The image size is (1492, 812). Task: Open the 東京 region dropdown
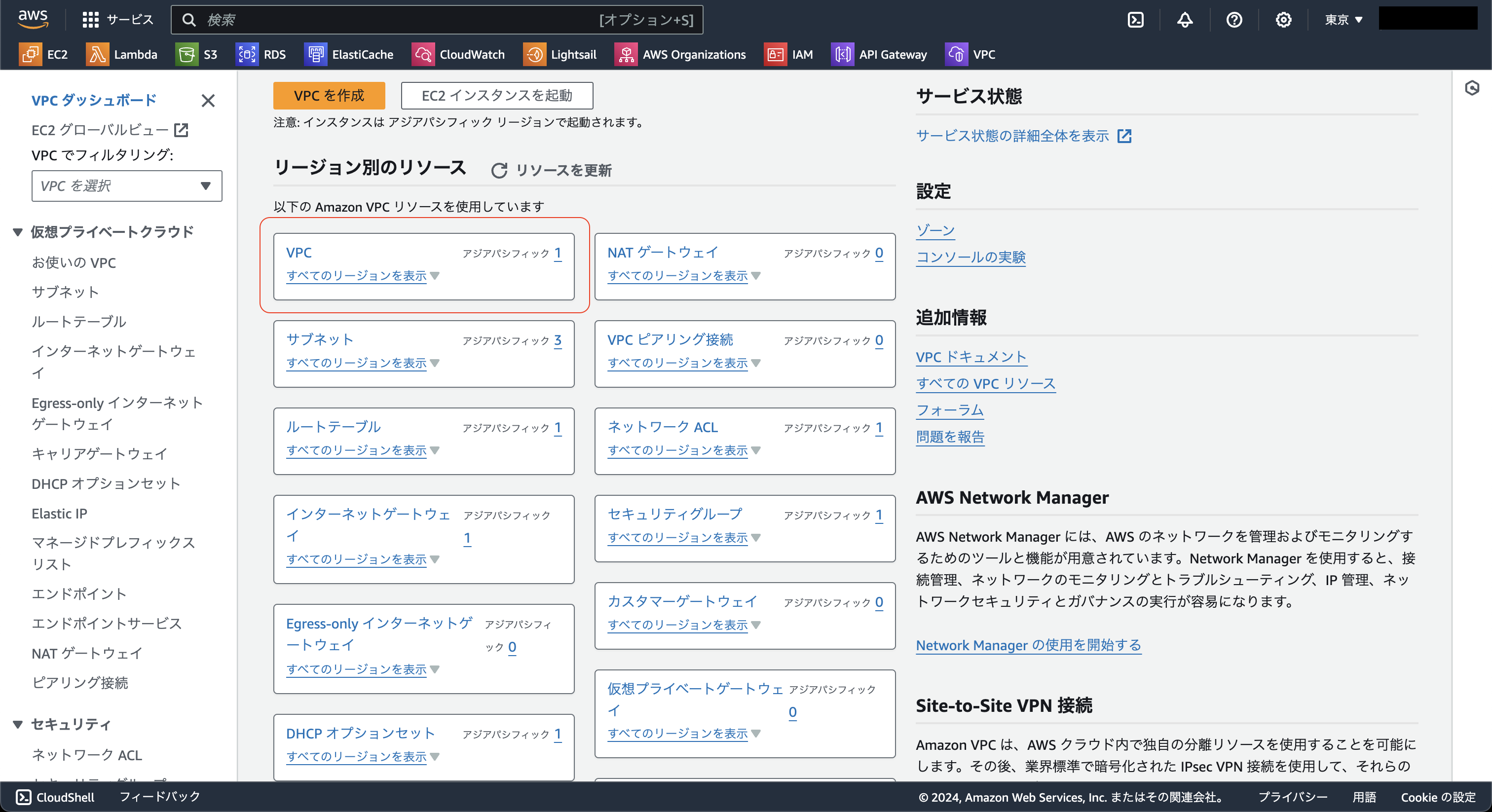[x=1343, y=19]
